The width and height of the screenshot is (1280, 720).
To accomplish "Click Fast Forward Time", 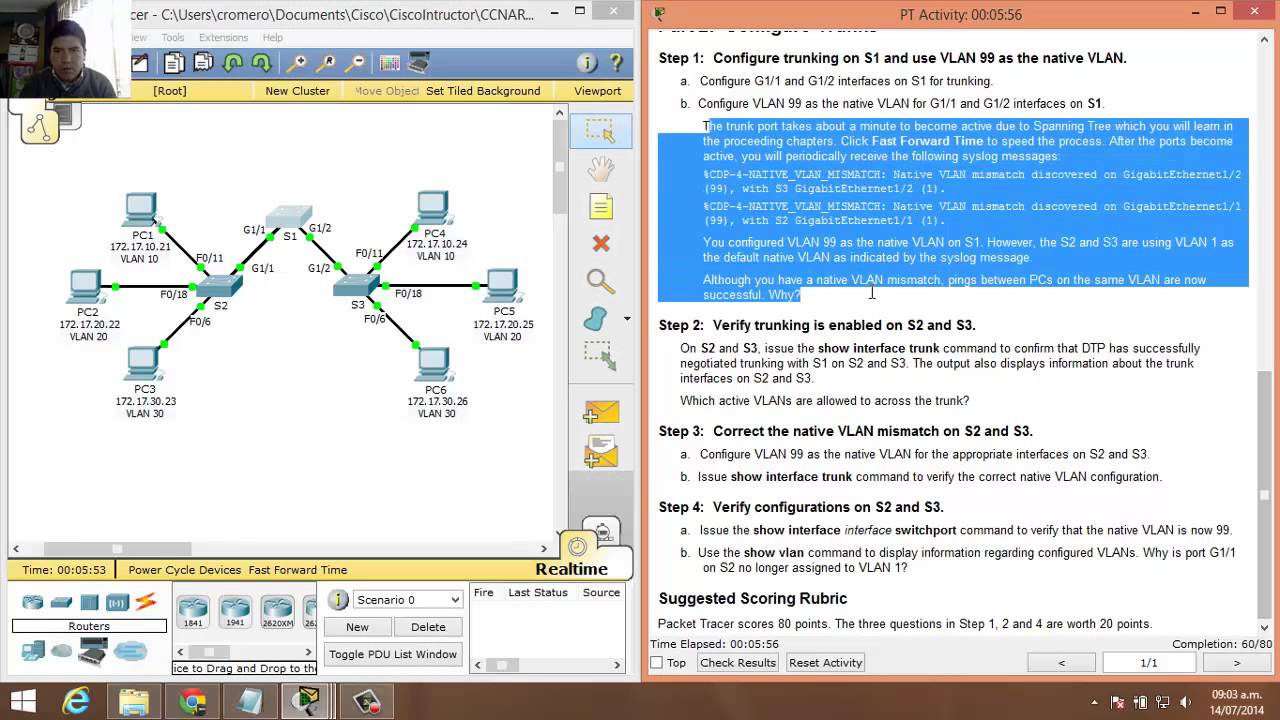I will coord(298,570).
